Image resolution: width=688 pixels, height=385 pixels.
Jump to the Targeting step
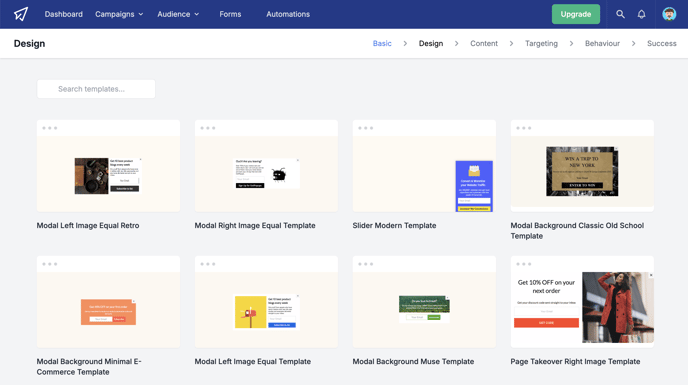click(x=541, y=43)
